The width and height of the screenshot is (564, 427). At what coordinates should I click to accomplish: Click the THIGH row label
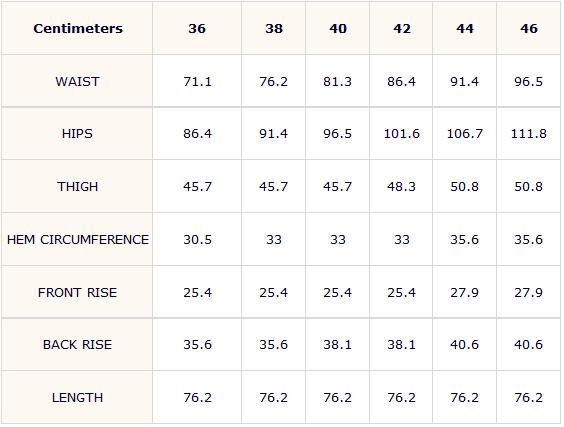pyautogui.click(x=78, y=187)
